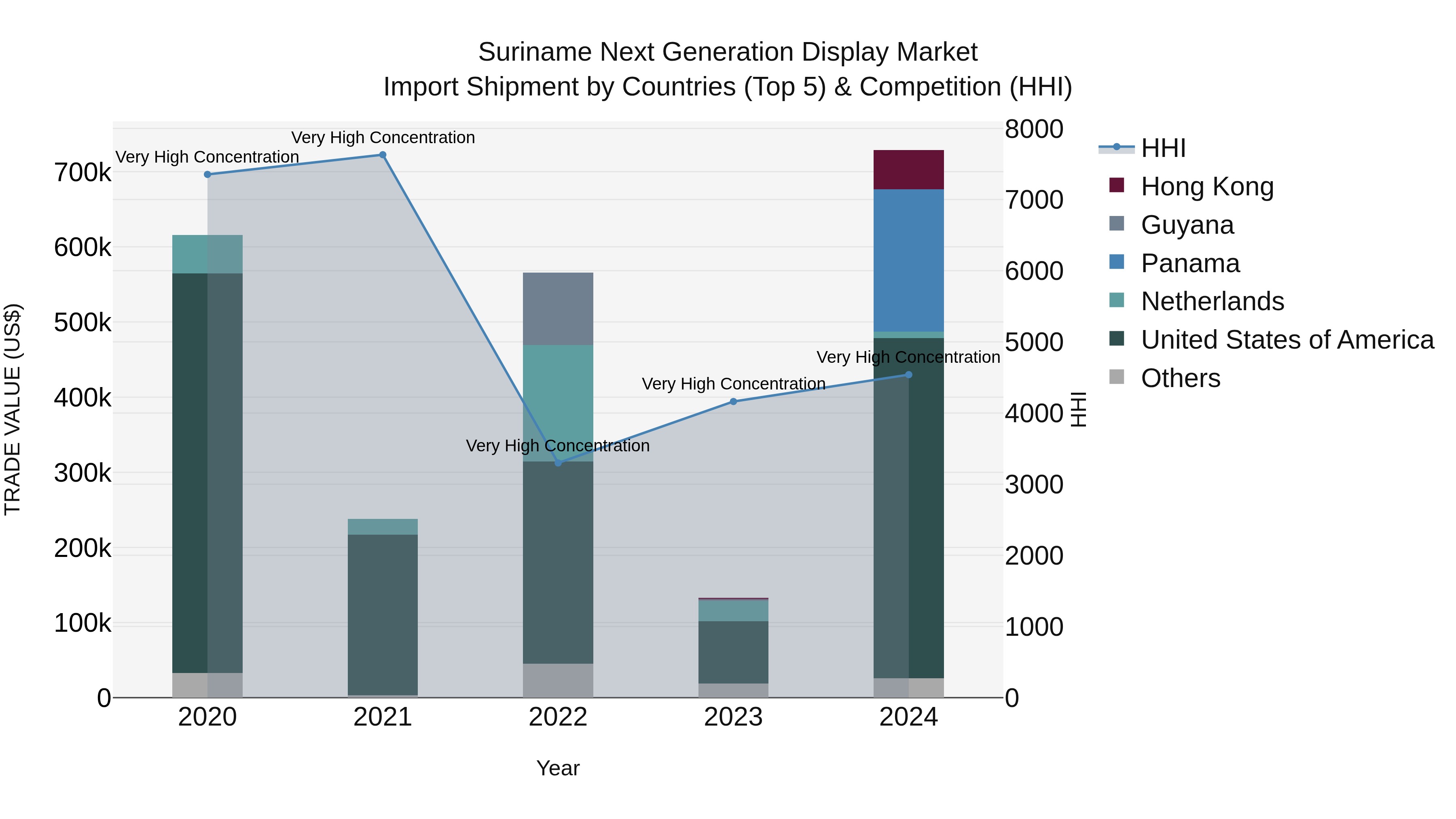Click the HHI data point for 2021
1456x819 pixels.
tap(383, 155)
